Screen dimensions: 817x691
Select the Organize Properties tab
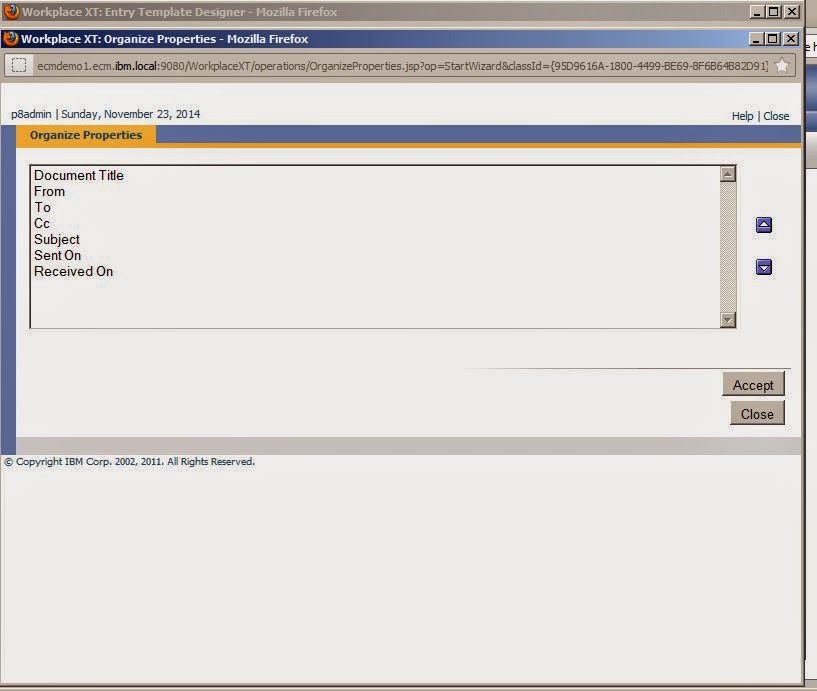[x=85, y=135]
